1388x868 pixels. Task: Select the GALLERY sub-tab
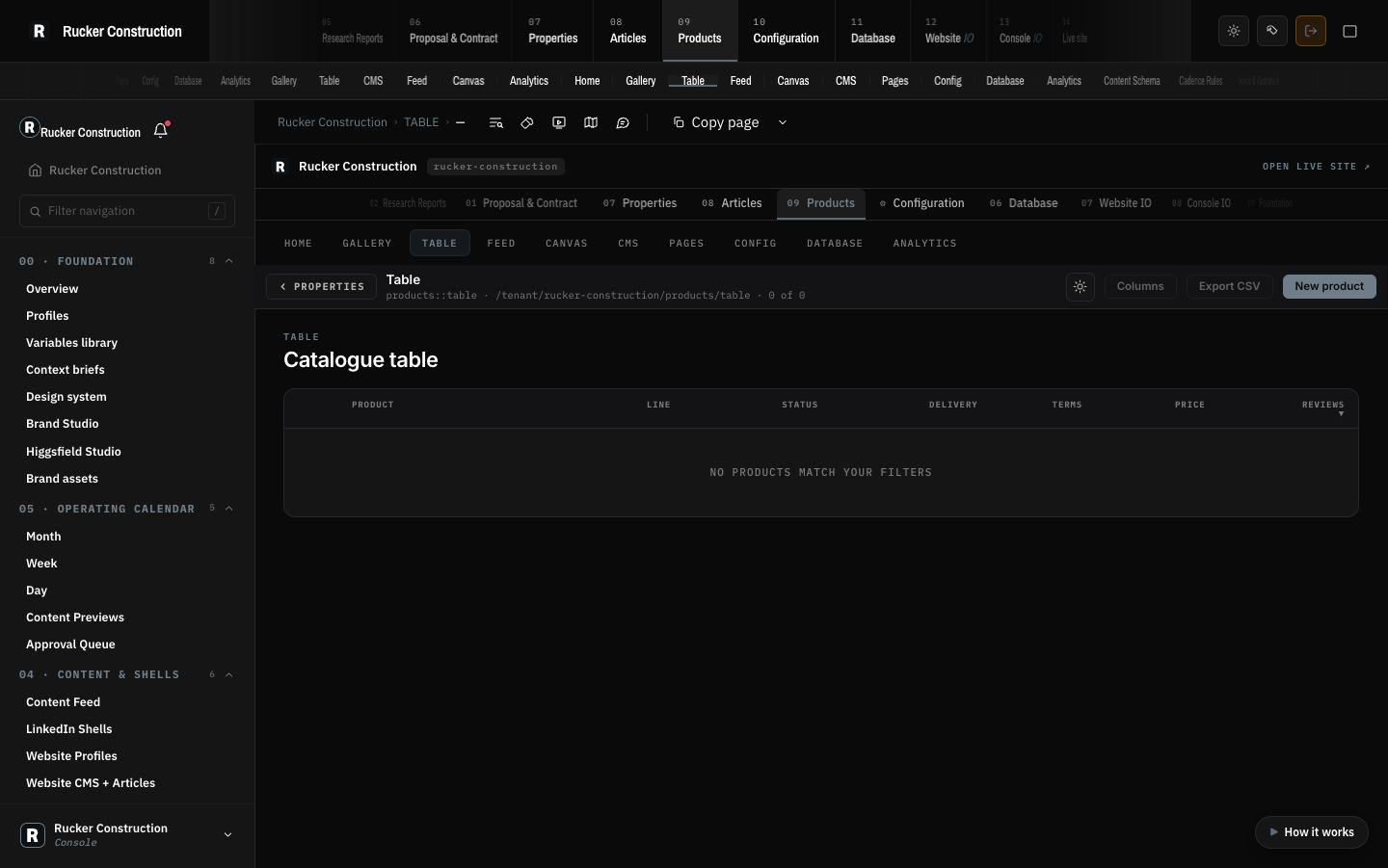[x=367, y=244]
